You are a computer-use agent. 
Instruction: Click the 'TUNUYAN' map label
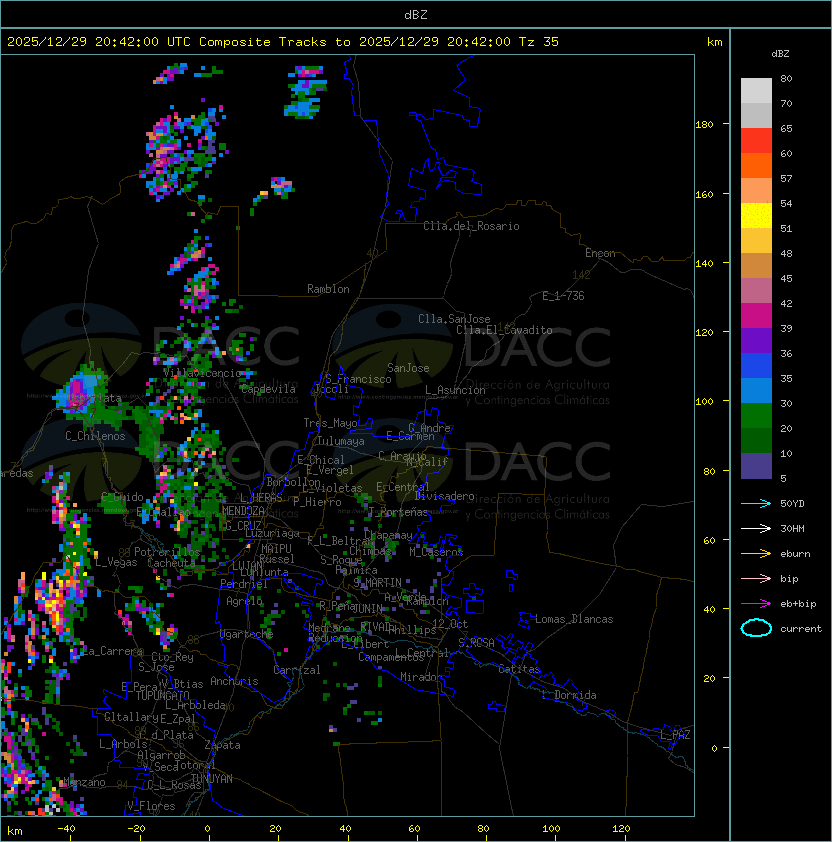[212, 779]
